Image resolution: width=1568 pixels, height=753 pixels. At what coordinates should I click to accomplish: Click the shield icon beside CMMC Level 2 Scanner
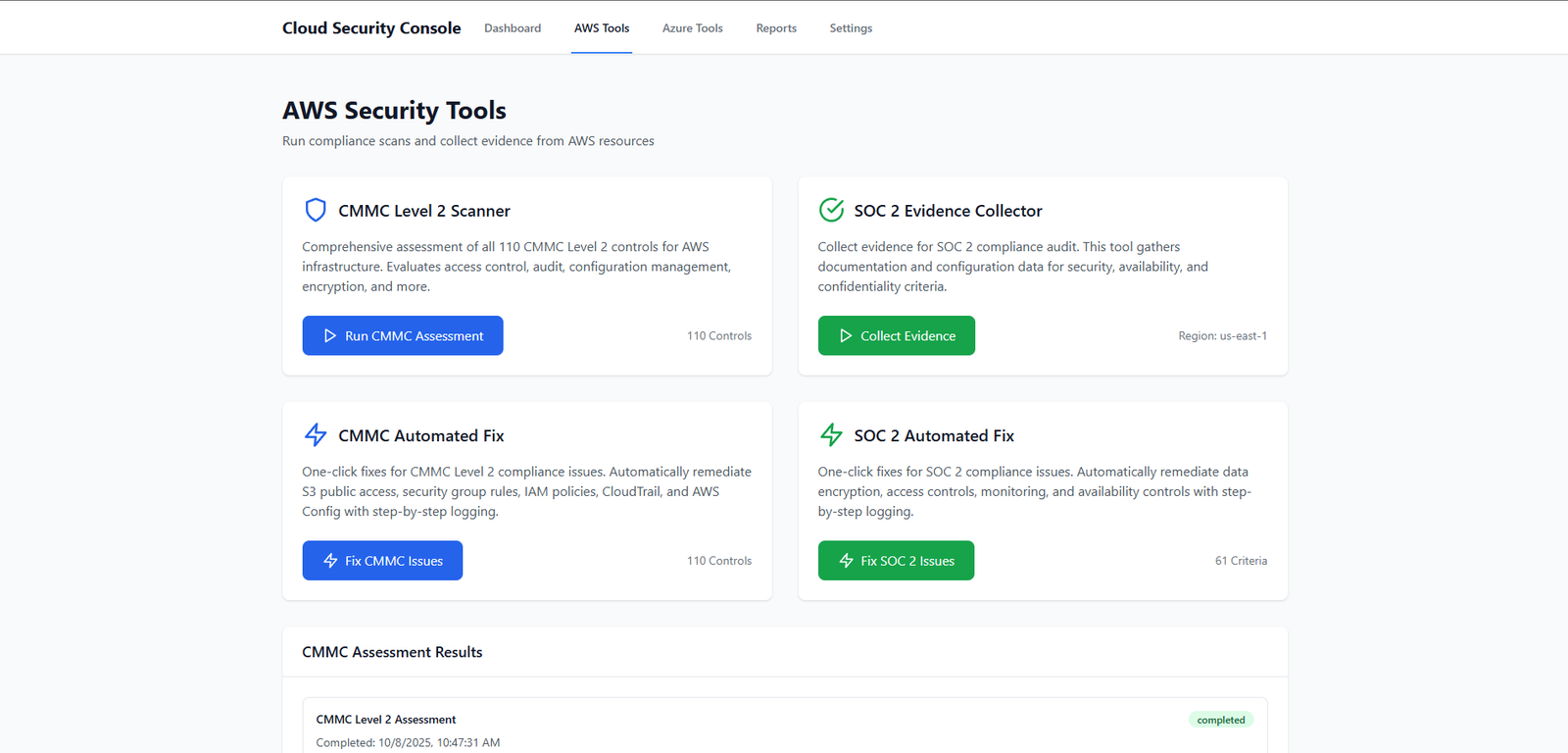point(316,210)
